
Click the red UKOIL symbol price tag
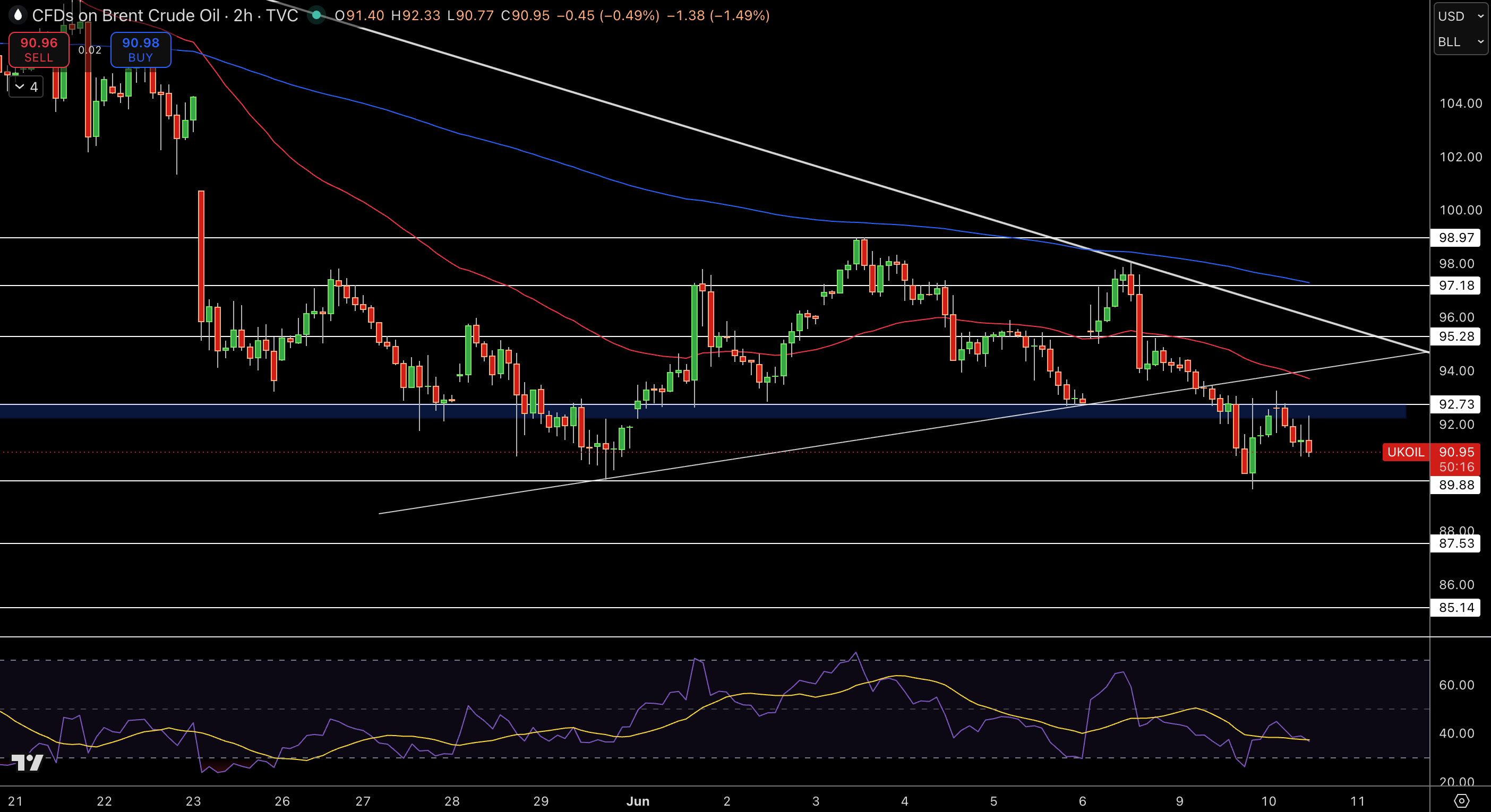[1406, 452]
